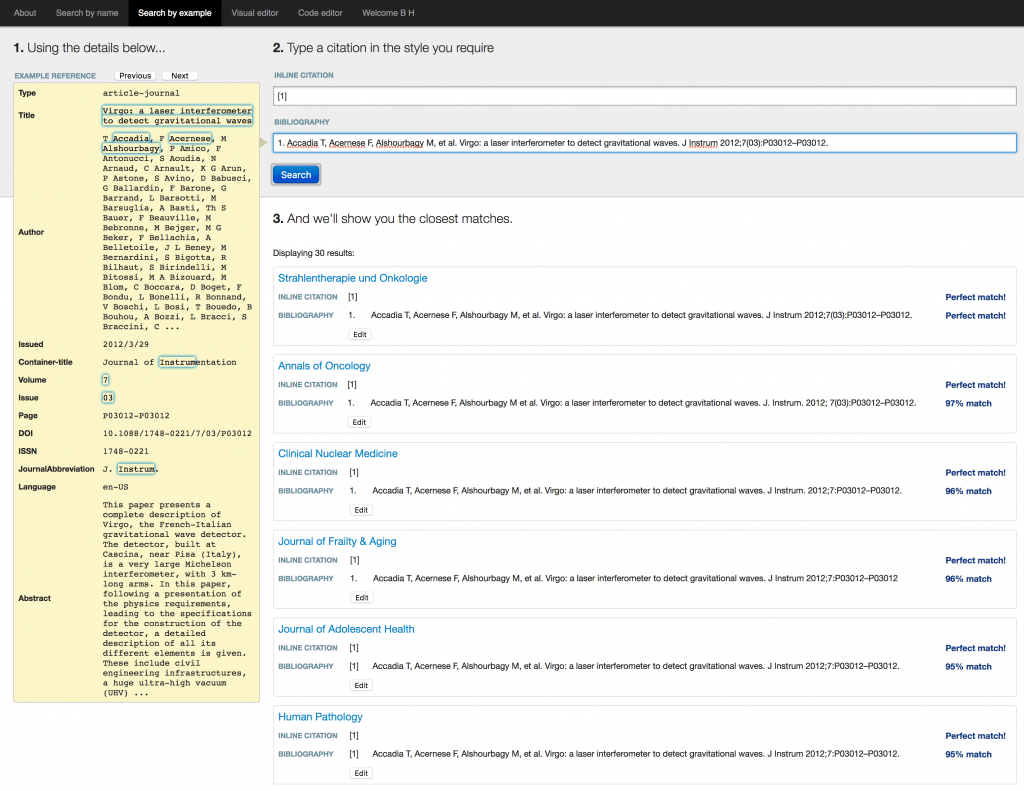The width and height of the screenshot is (1024, 791).
Task: Click into the bibliography input field
Action: tap(644, 142)
